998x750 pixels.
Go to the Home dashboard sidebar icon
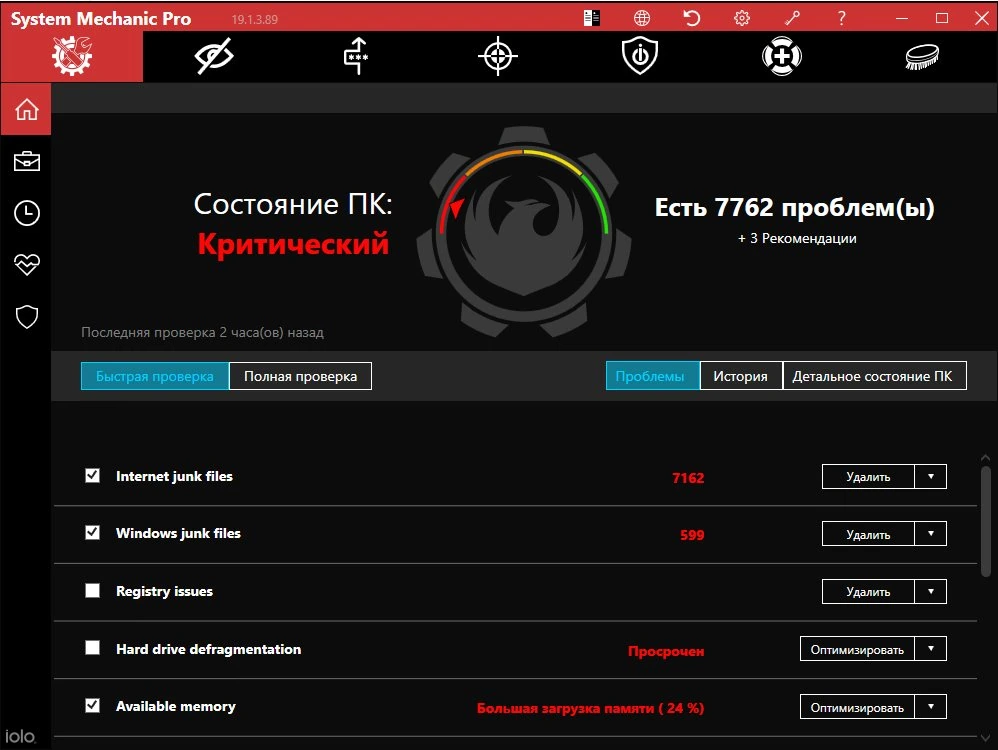click(26, 109)
